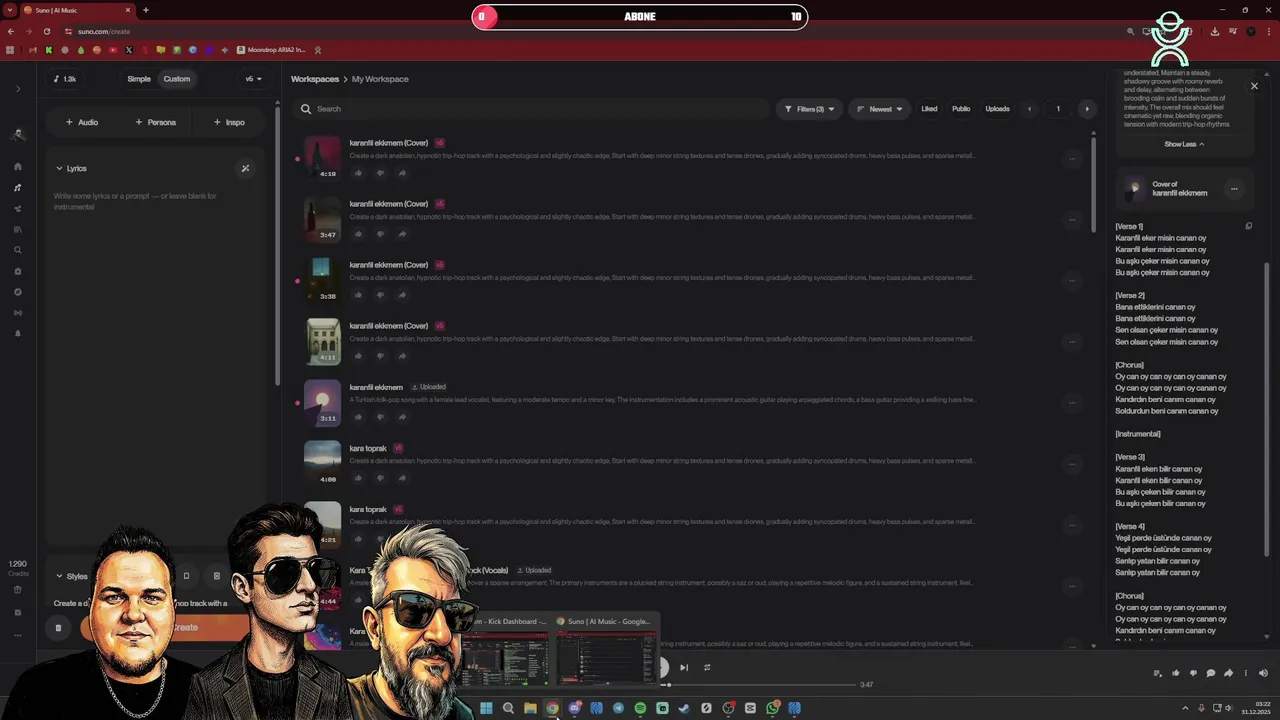
Task: Like the first karanfil ekkmem (Cover) track
Action: [x=358, y=173]
